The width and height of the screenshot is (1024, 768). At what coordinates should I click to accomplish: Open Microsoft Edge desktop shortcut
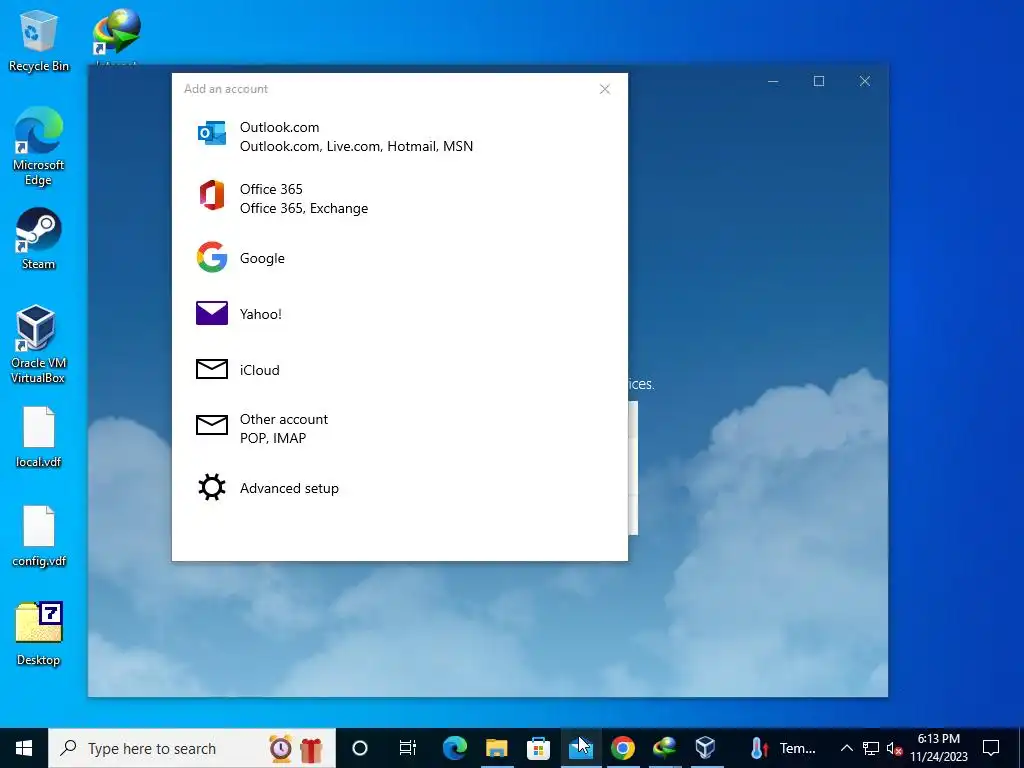click(x=39, y=147)
